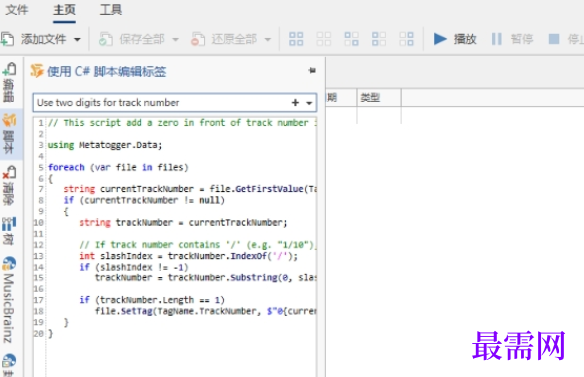
Task: Expand the 保存全部 dropdown arrow
Action: coord(175,39)
